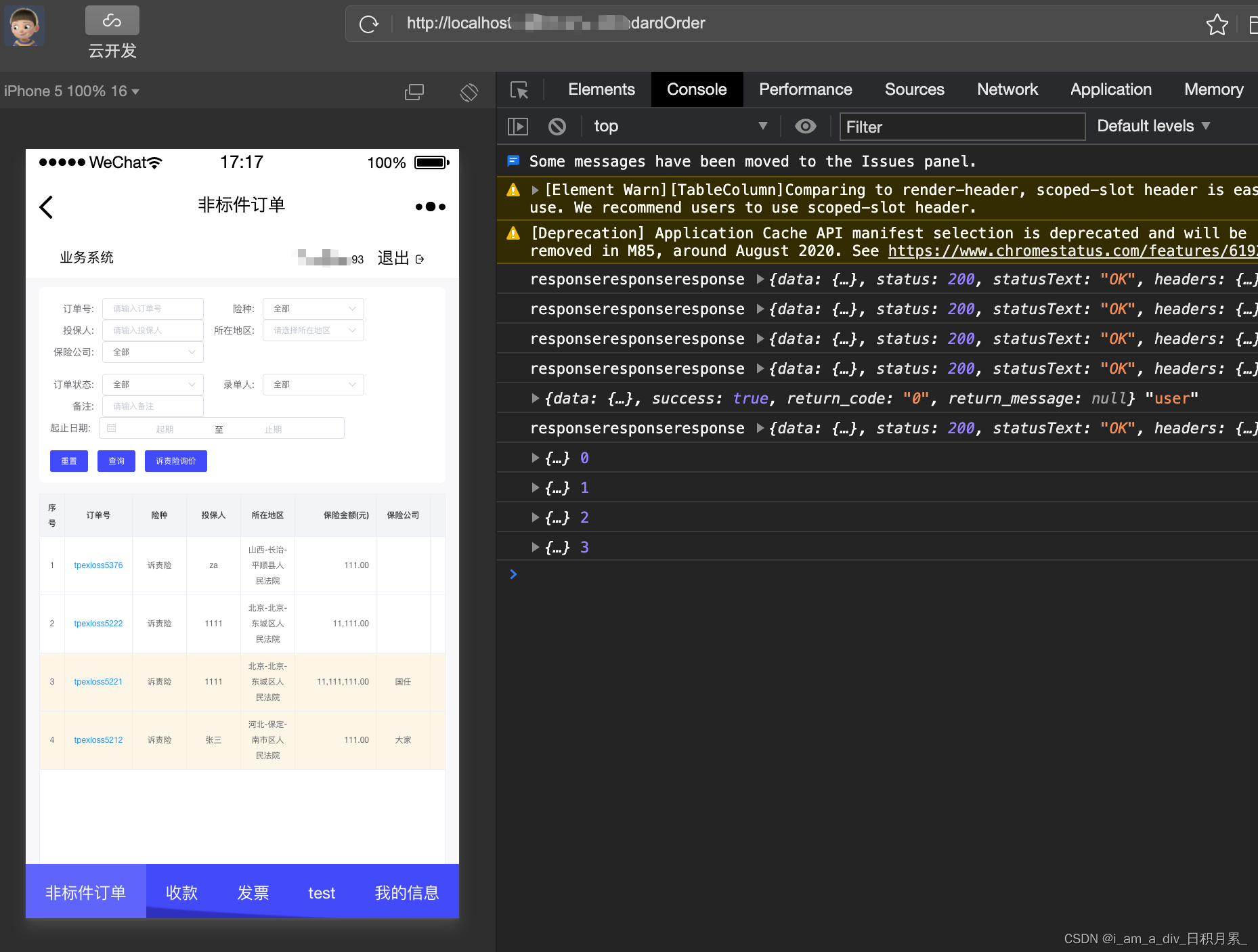Select the 收款 bottom tab
The image size is (1258, 952).
coord(181,892)
